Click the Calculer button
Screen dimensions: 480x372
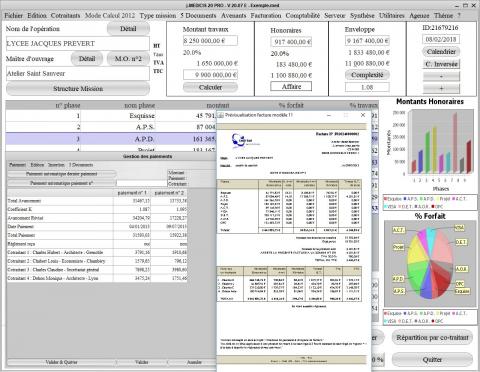pos(210,87)
